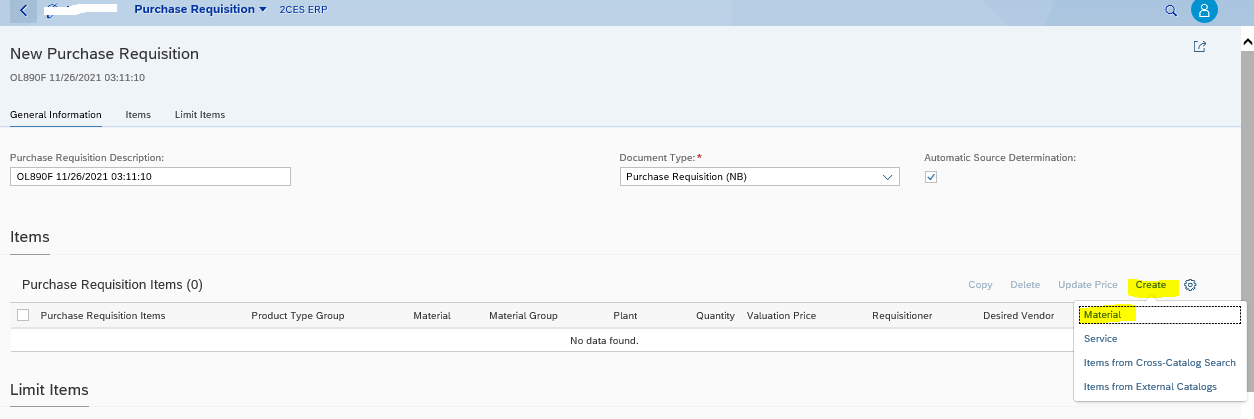Open the search magnifier icon
Screen dimensions: 1254x419
click(1171, 10)
